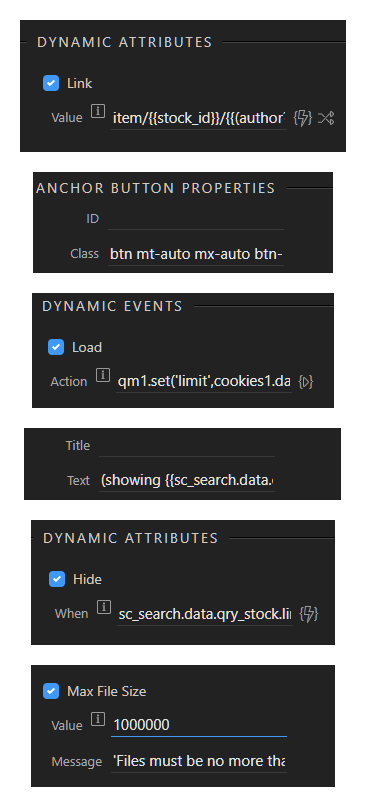
Task: Edit the Text field starting with (showing
Action: pyautogui.click(x=186, y=481)
